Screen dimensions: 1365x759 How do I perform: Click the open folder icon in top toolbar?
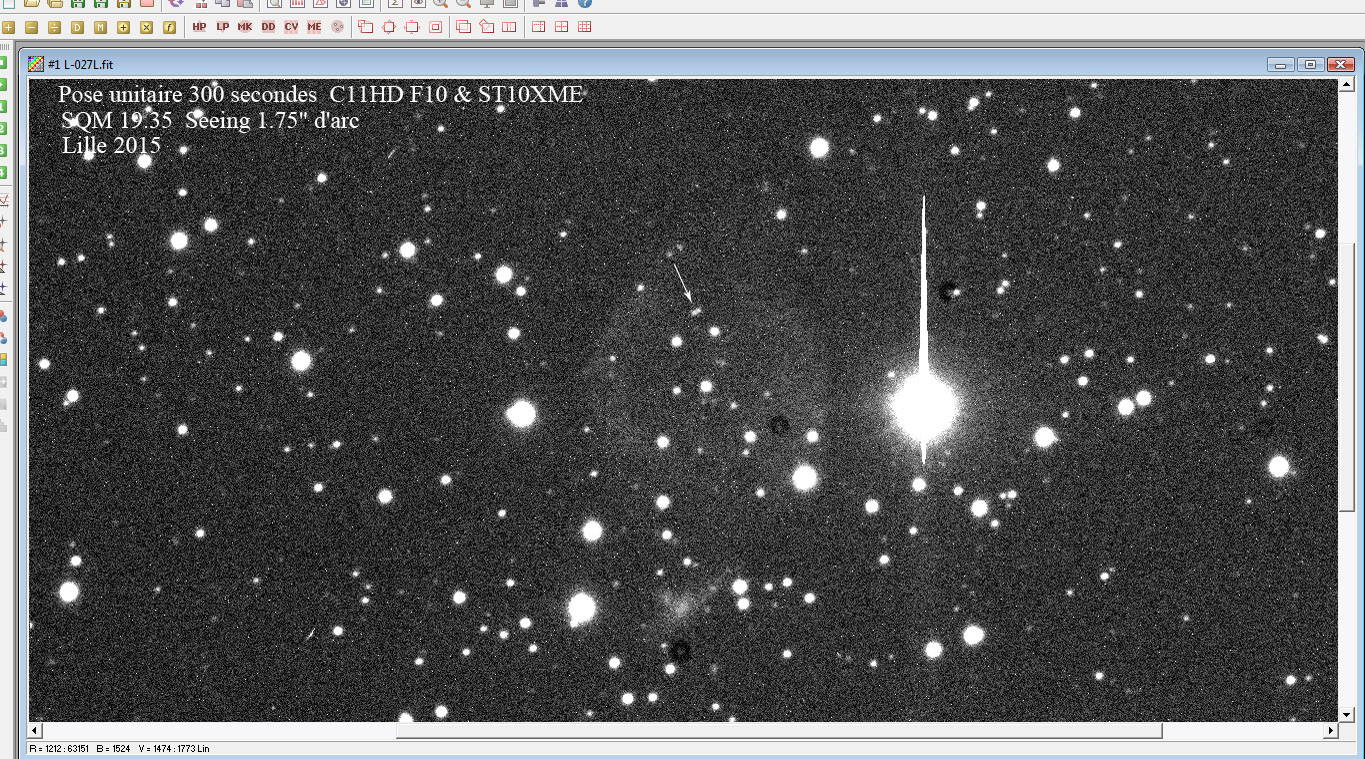click(x=32, y=4)
